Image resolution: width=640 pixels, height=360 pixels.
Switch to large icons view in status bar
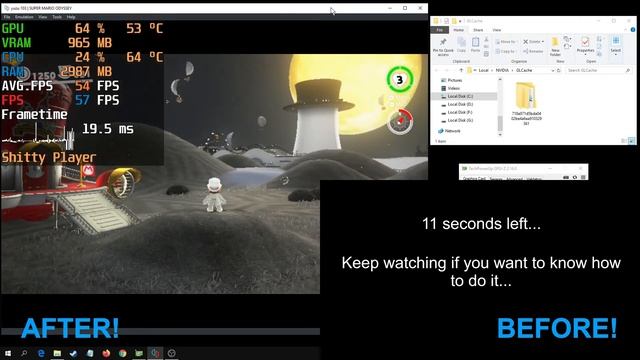coord(631,141)
